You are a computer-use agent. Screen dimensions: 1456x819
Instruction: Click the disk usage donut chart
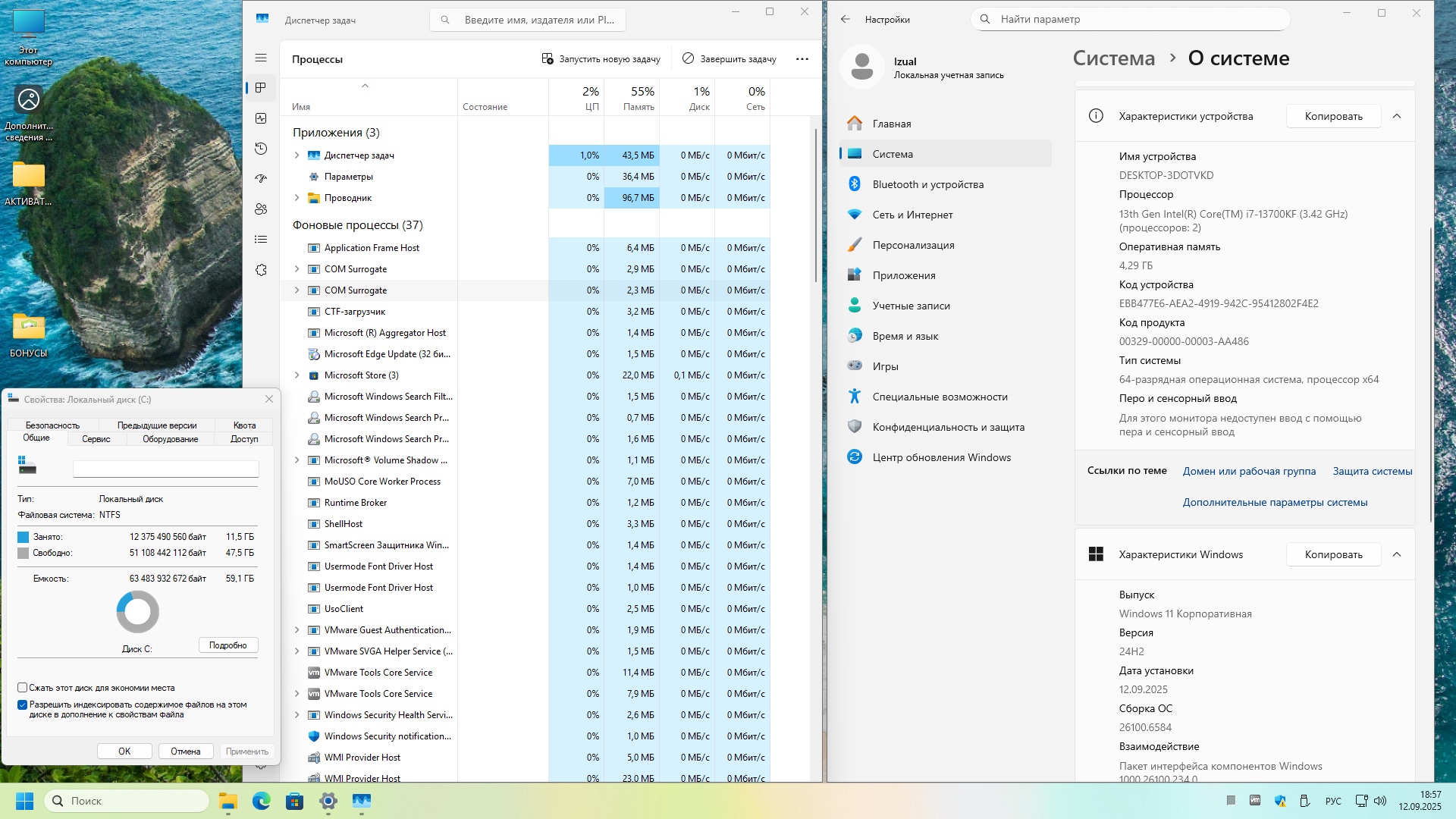(x=138, y=612)
